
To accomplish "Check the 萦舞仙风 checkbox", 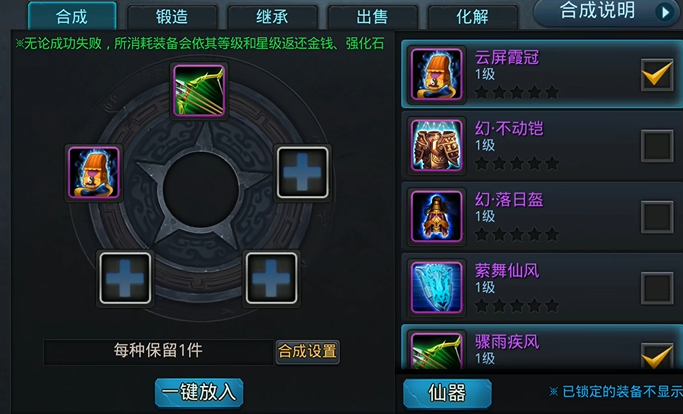I will (657, 288).
